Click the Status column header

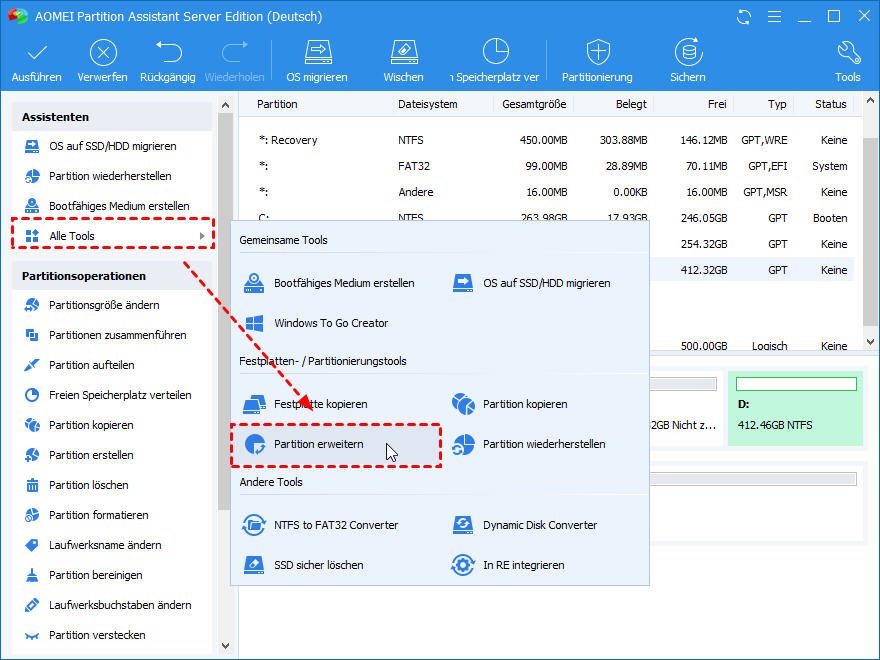(x=831, y=104)
